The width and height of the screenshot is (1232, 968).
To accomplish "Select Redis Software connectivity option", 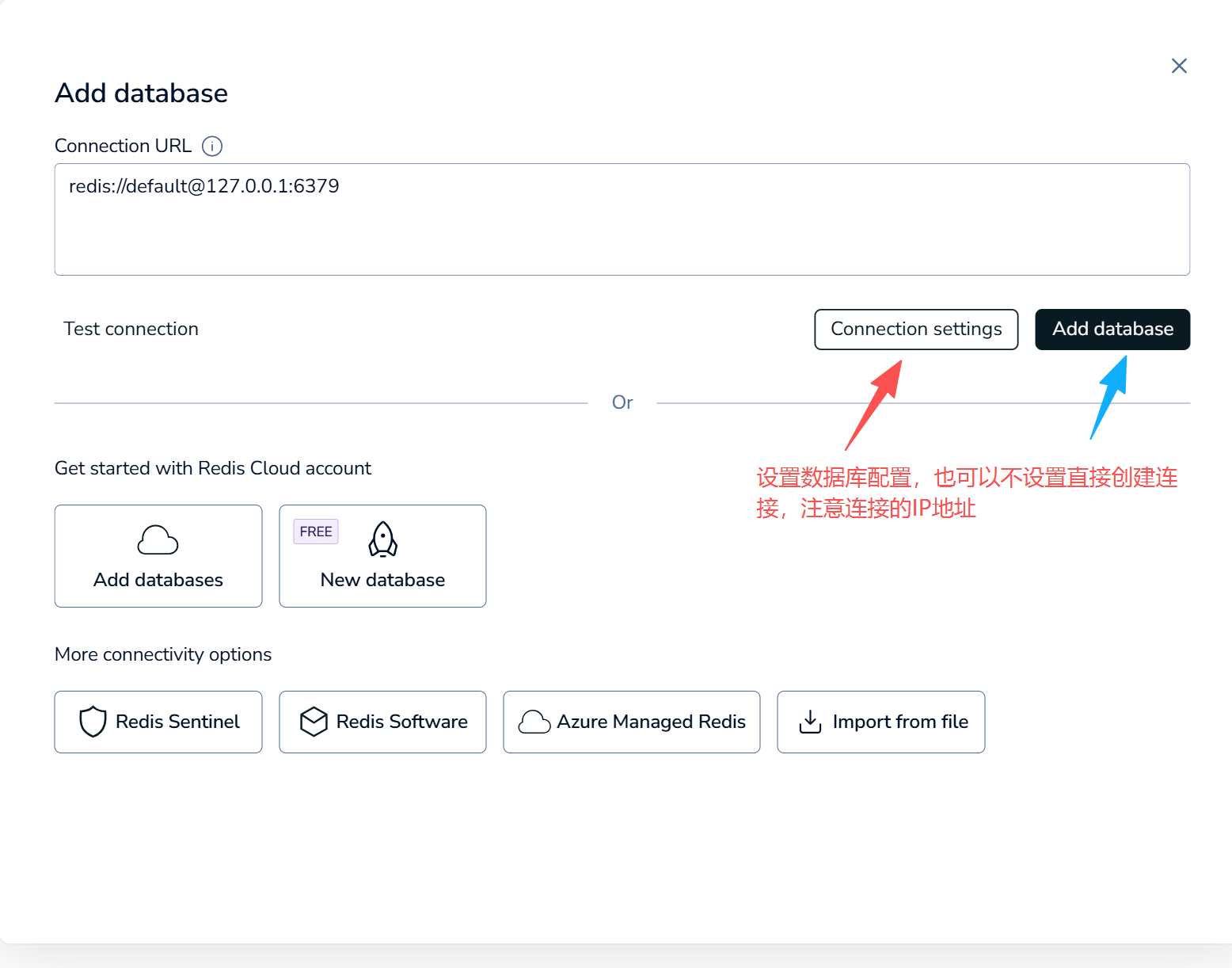I will coord(382,722).
